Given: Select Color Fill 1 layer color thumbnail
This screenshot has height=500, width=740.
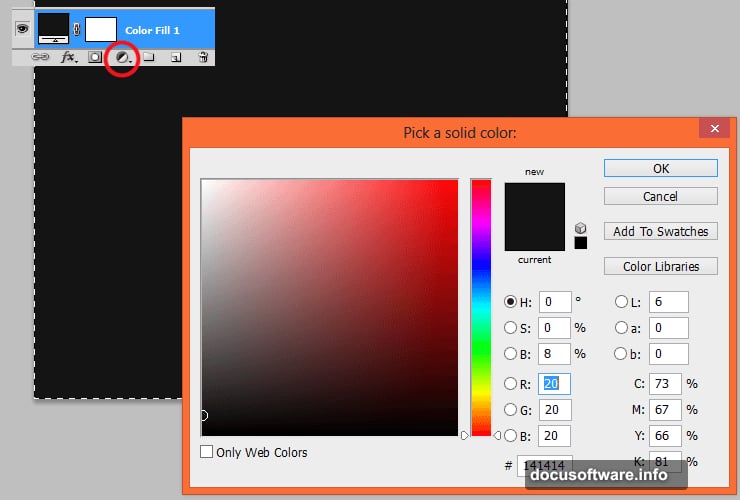Looking at the screenshot, I should pyautogui.click(x=53, y=29).
